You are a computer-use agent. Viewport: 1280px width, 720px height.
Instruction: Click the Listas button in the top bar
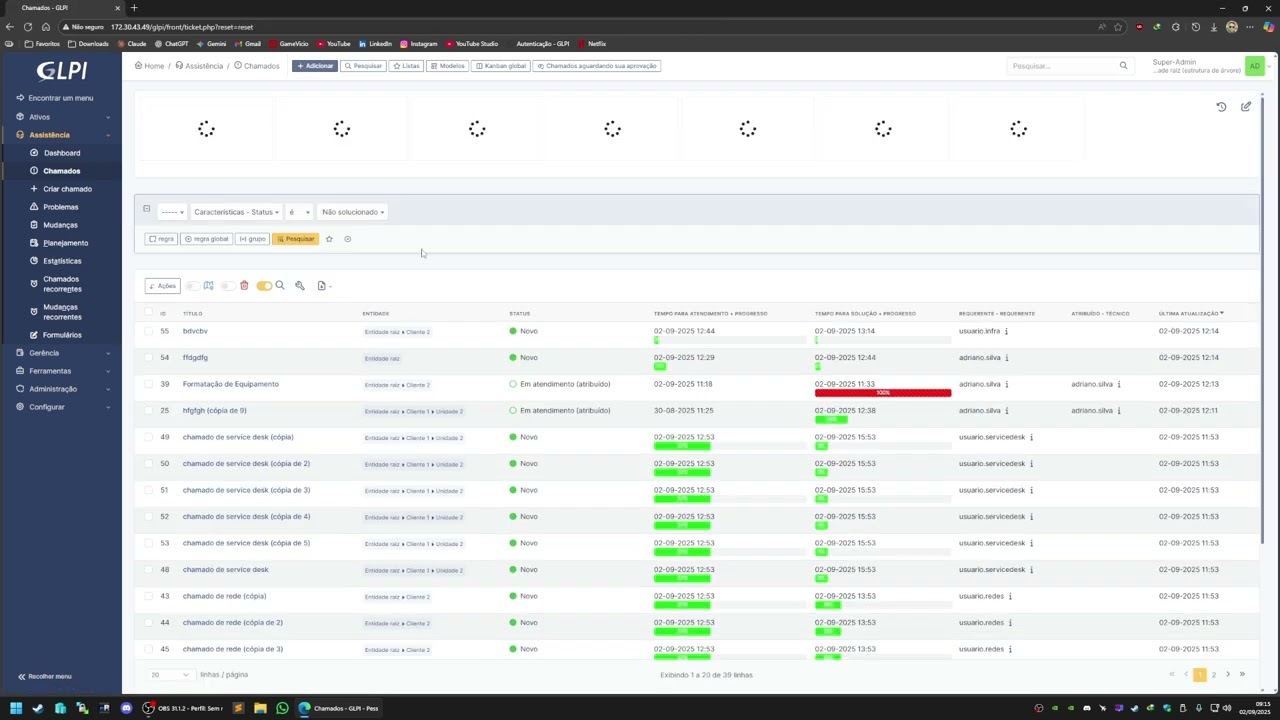(x=406, y=66)
